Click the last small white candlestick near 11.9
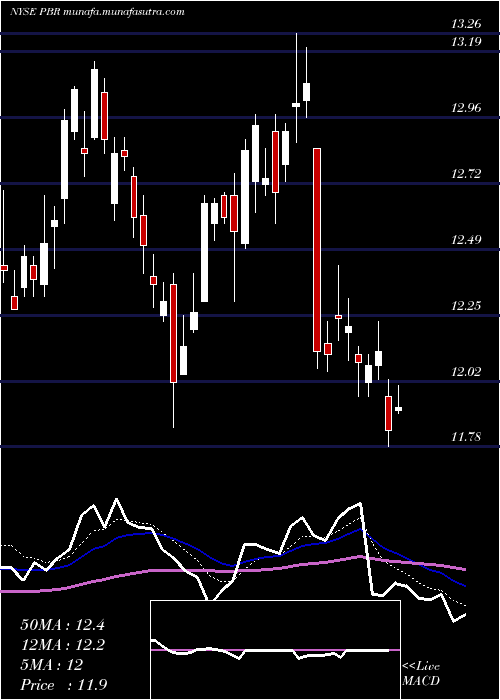 coord(398,409)
